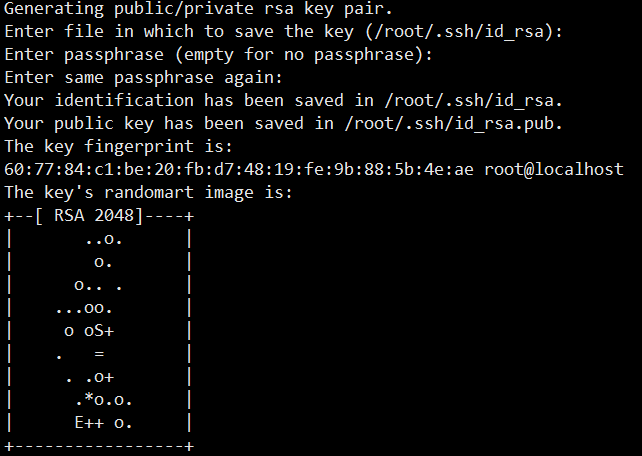Click the fingerprint hash starting with 60:77:84

click(x=239, y=169)
